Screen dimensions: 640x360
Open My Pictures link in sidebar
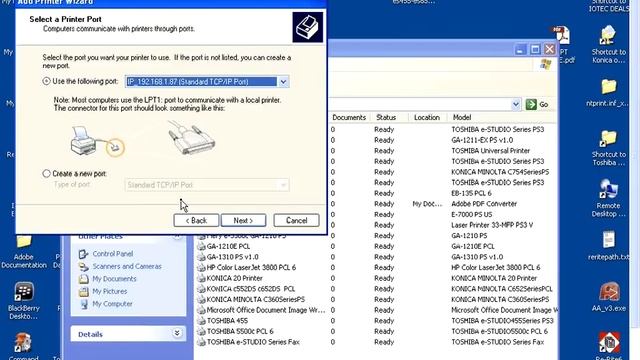pyautogui.click(x=110, y=291)
